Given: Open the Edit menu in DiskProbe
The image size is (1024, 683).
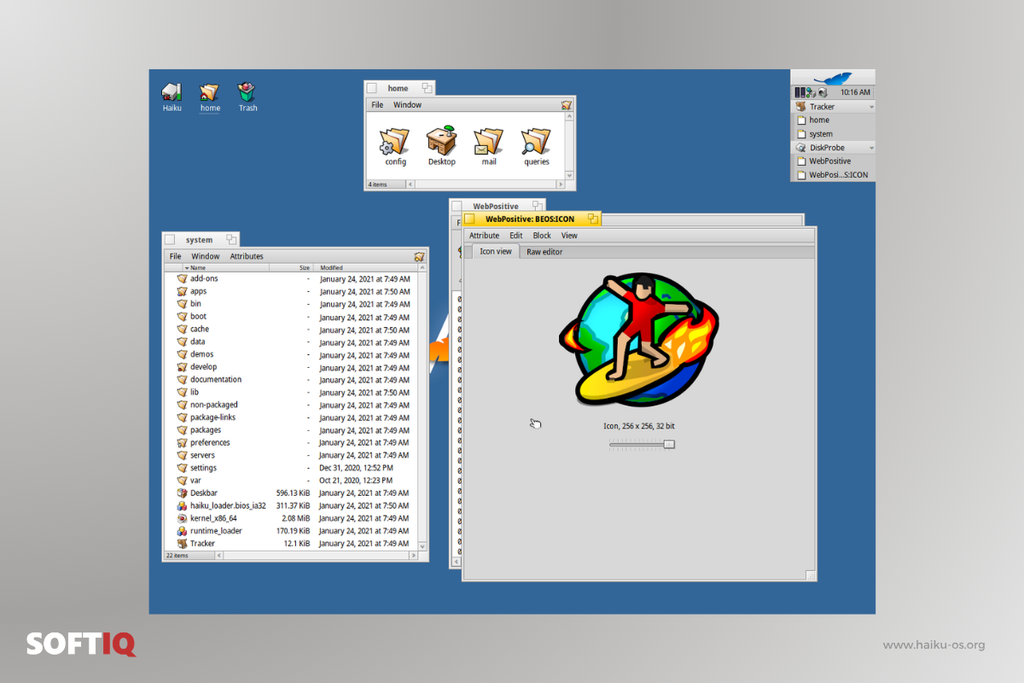Looking at the screenshot, I should coord(516,236).
